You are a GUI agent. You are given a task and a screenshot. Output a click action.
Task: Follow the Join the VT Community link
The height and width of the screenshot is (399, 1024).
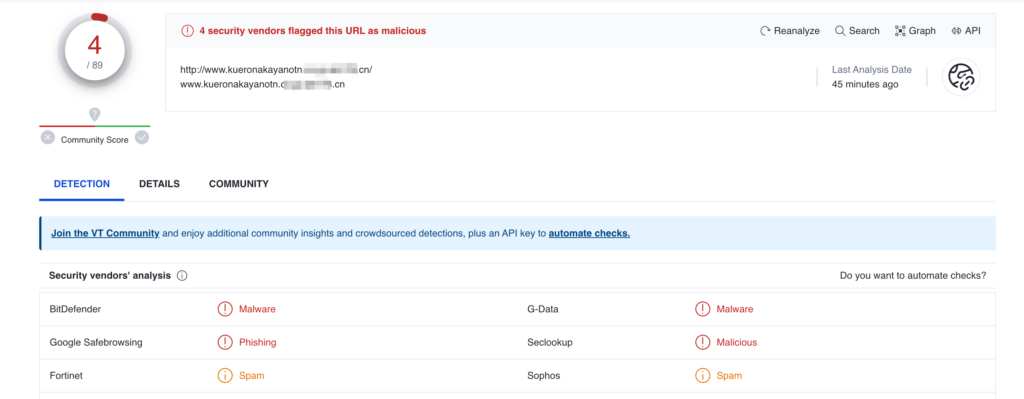105,233
